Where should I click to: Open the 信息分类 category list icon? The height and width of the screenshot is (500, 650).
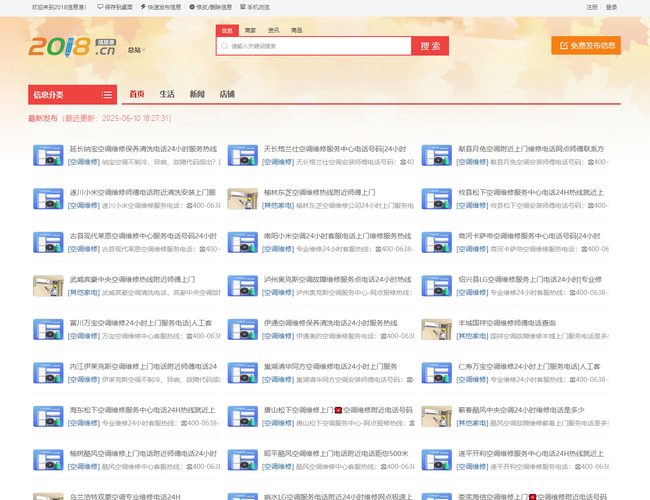pos(107,95)
